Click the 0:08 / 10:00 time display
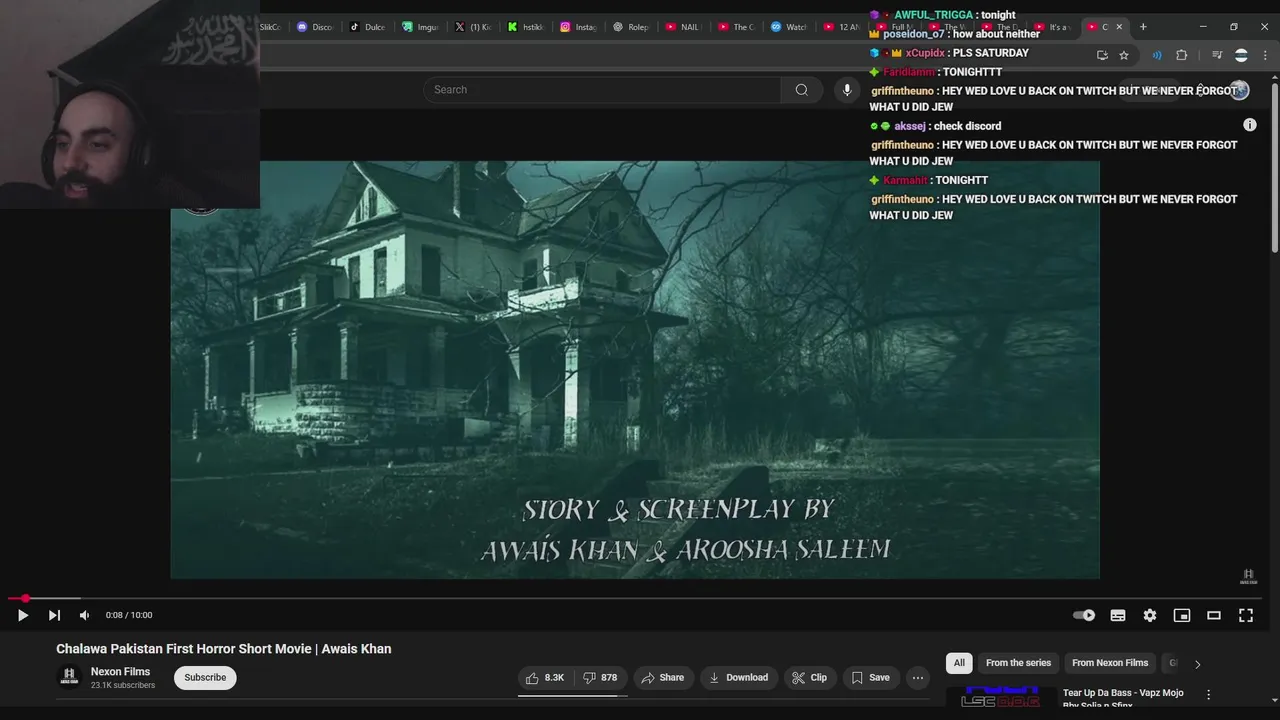 pos(129,615)
